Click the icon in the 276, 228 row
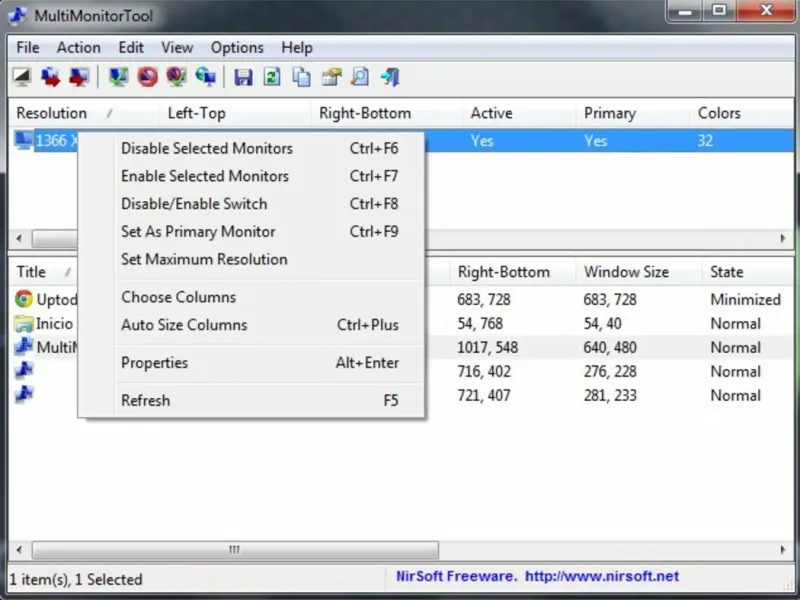 click(23, 370)
